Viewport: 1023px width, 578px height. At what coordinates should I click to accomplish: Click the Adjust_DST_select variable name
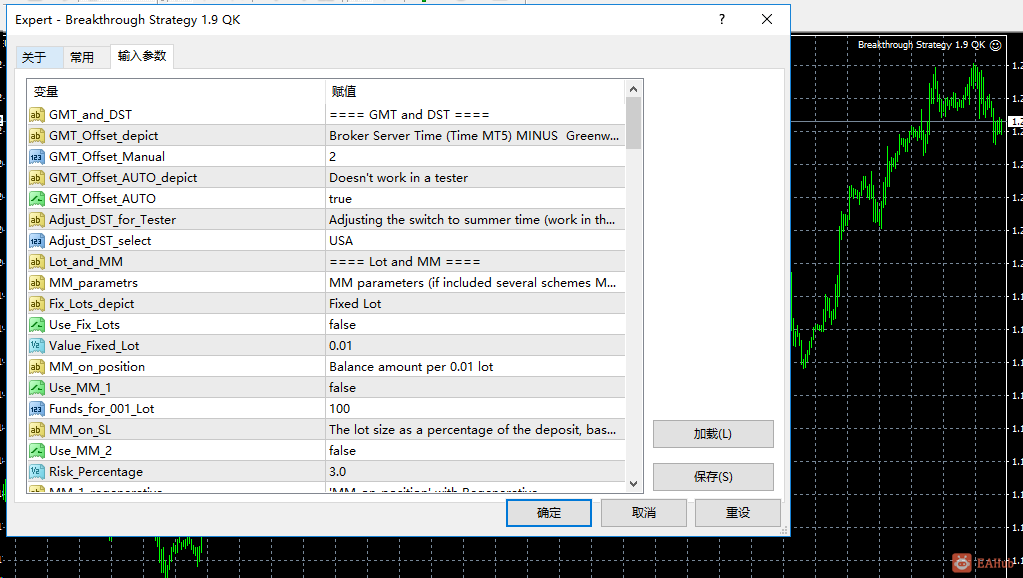100,241
